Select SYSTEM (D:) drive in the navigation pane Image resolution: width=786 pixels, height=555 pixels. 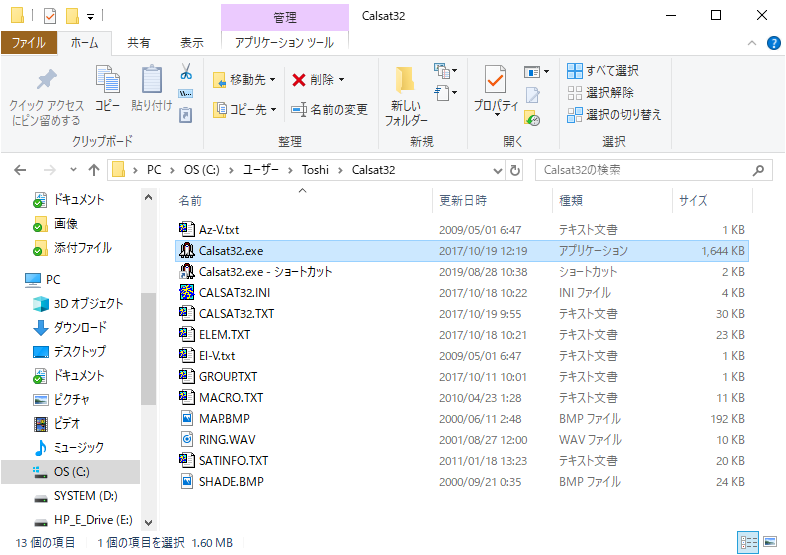pyautogui.click(x=75, y=496)
